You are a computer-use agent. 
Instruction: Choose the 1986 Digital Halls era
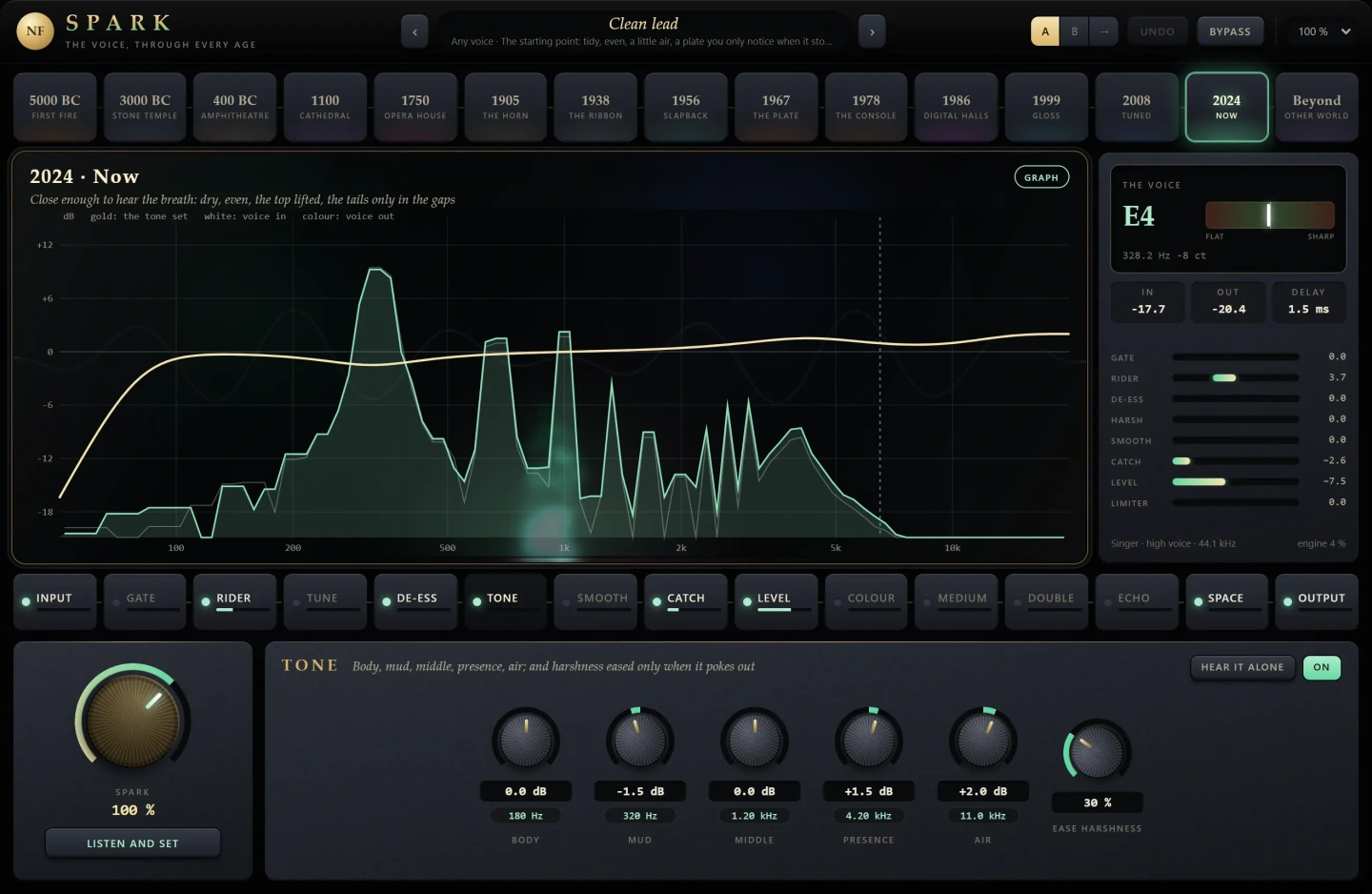click(x=957, y=107)
